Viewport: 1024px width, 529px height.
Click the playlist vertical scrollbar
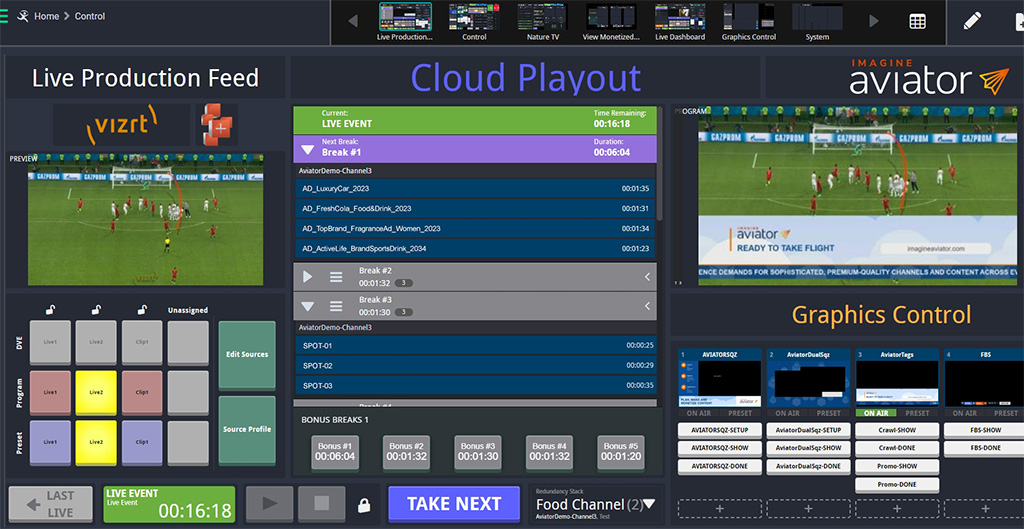[660, 163]
